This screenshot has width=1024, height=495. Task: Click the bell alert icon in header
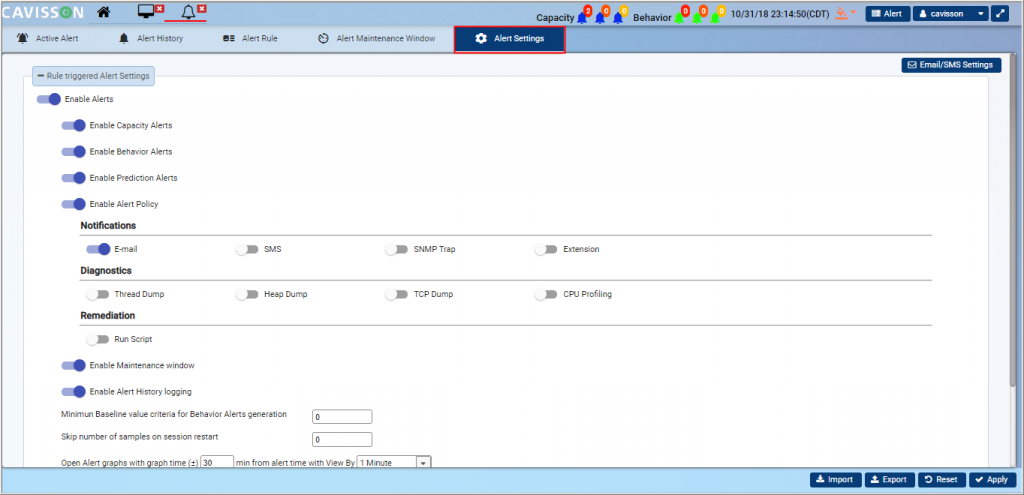(188, 12)
